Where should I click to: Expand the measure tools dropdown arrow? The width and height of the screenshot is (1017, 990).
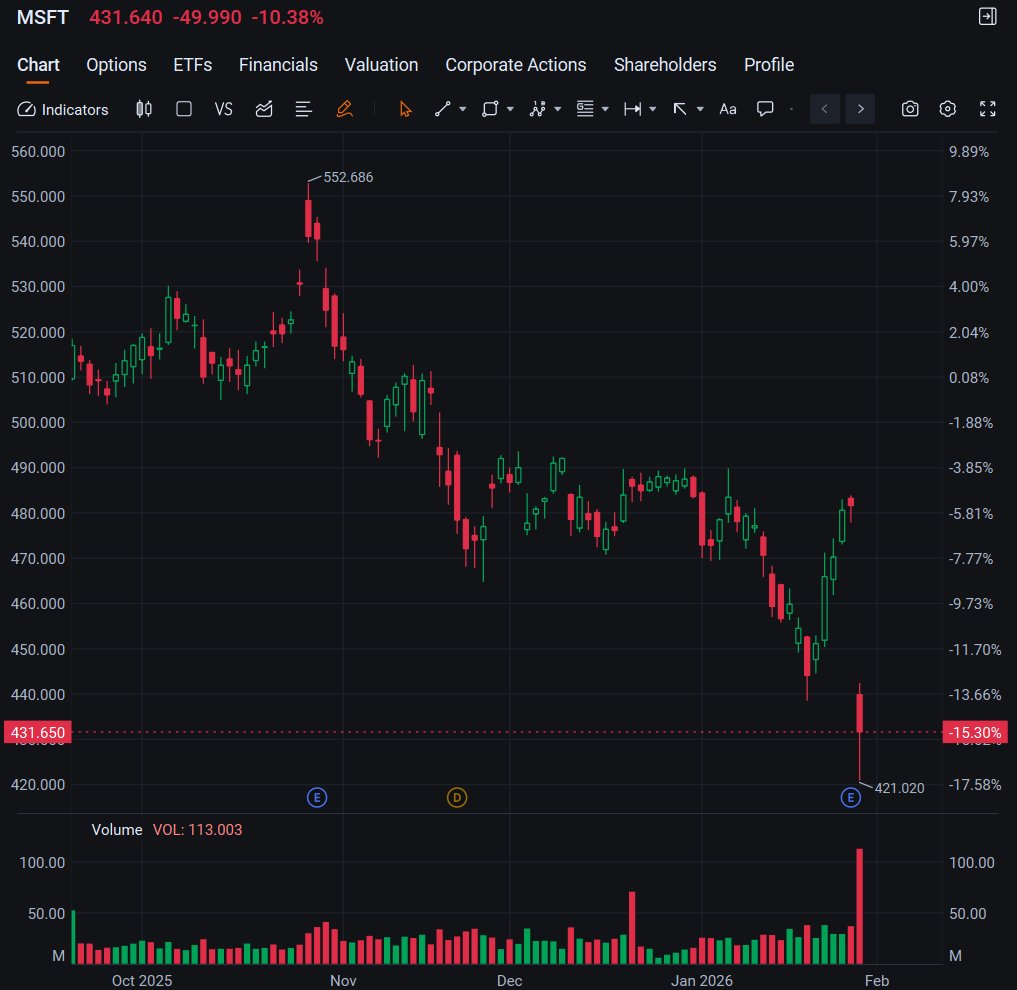point(652,110)
